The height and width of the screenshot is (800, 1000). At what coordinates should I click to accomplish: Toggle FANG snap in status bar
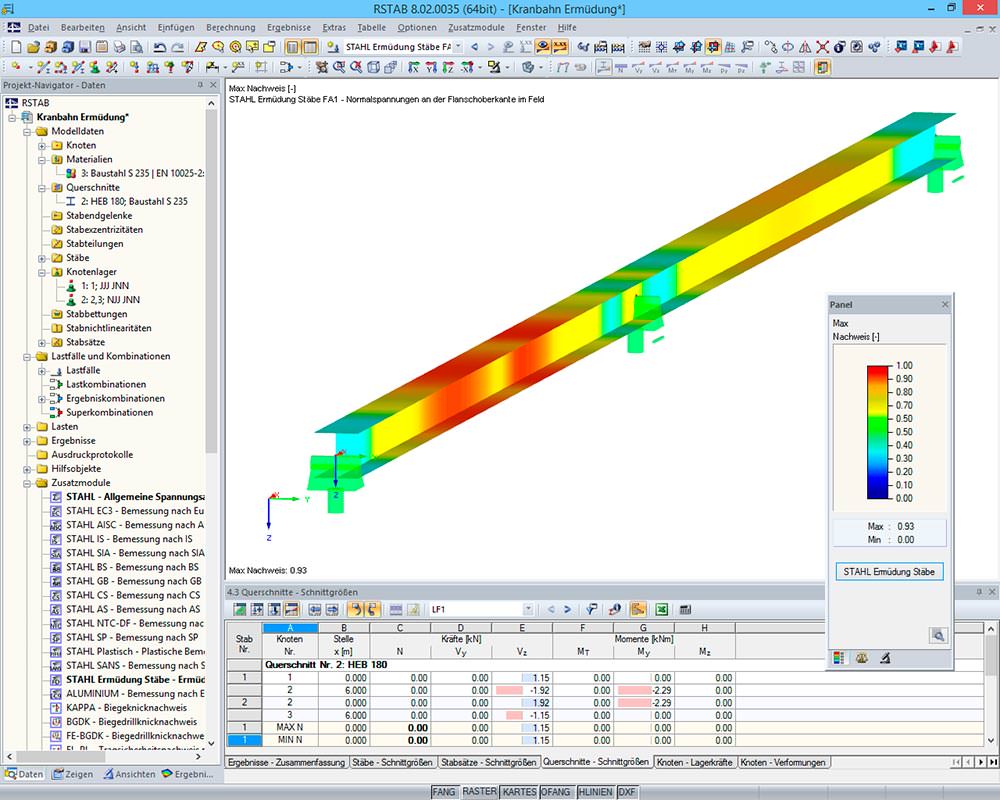point(443,792)
